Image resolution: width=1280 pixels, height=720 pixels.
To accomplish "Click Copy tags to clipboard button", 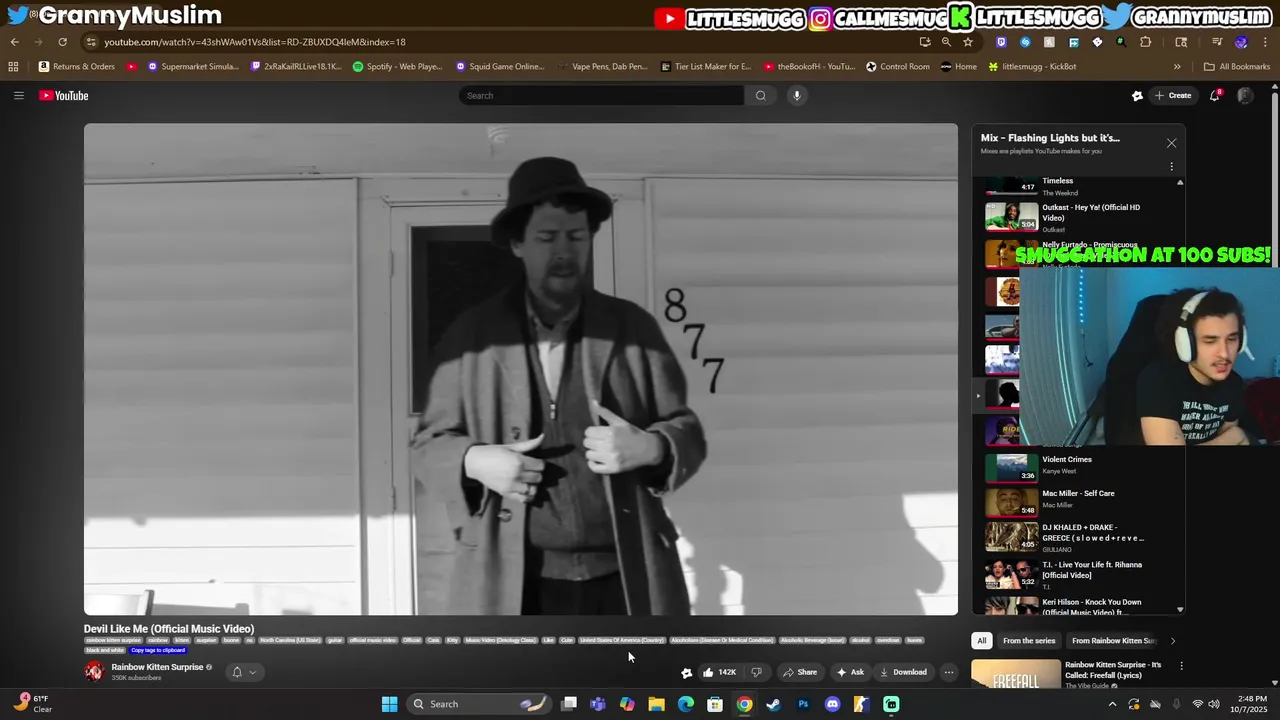I will (x=158, y=650).
